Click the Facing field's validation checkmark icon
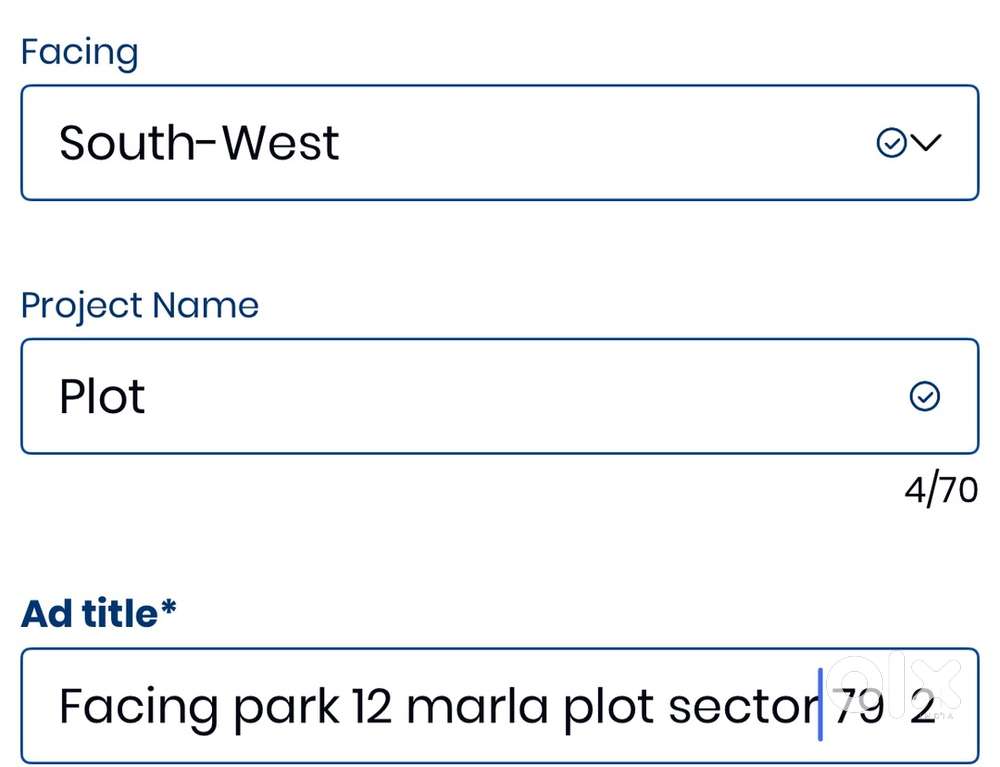 click(x=890, y=143)
